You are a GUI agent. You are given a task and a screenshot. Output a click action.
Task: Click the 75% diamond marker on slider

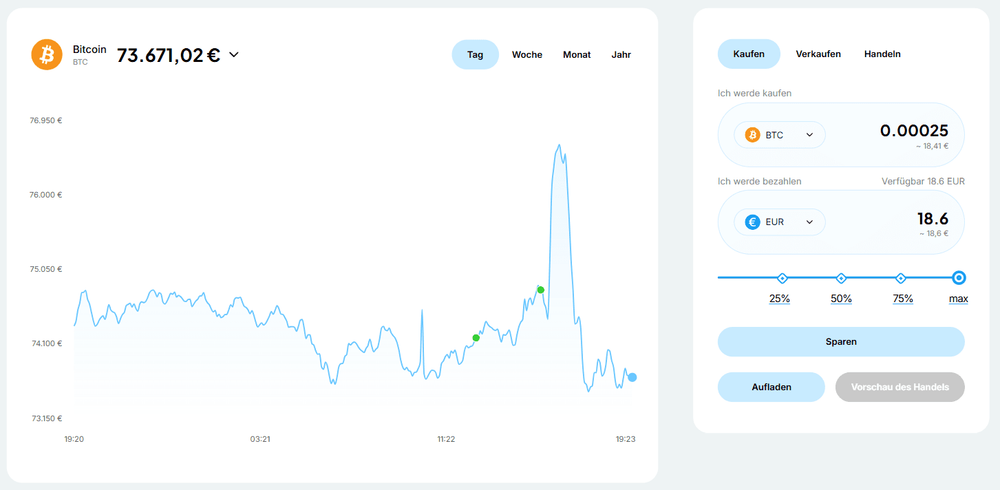(x=901, y=278)
